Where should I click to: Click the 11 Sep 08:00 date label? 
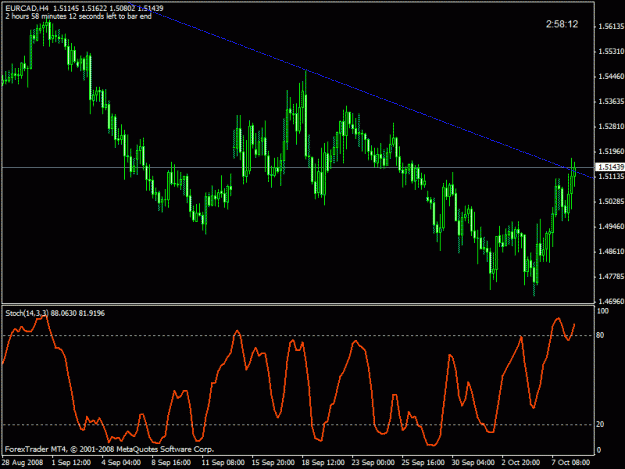(223, 463)
